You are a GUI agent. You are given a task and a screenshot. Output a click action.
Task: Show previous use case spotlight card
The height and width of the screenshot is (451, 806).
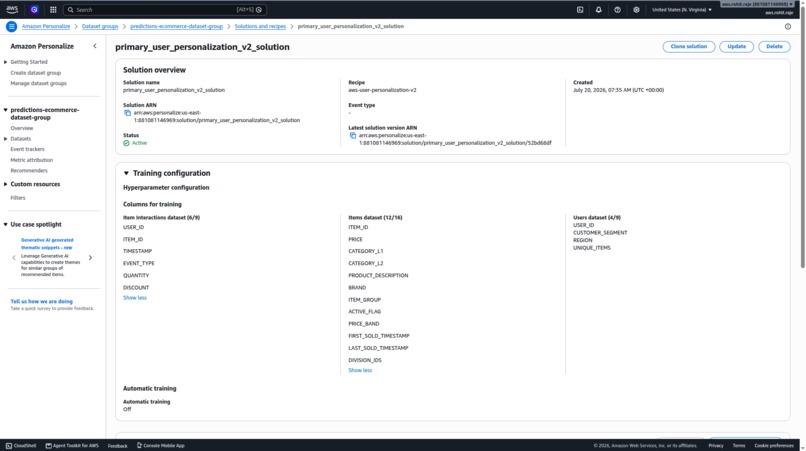pos(14,258)
